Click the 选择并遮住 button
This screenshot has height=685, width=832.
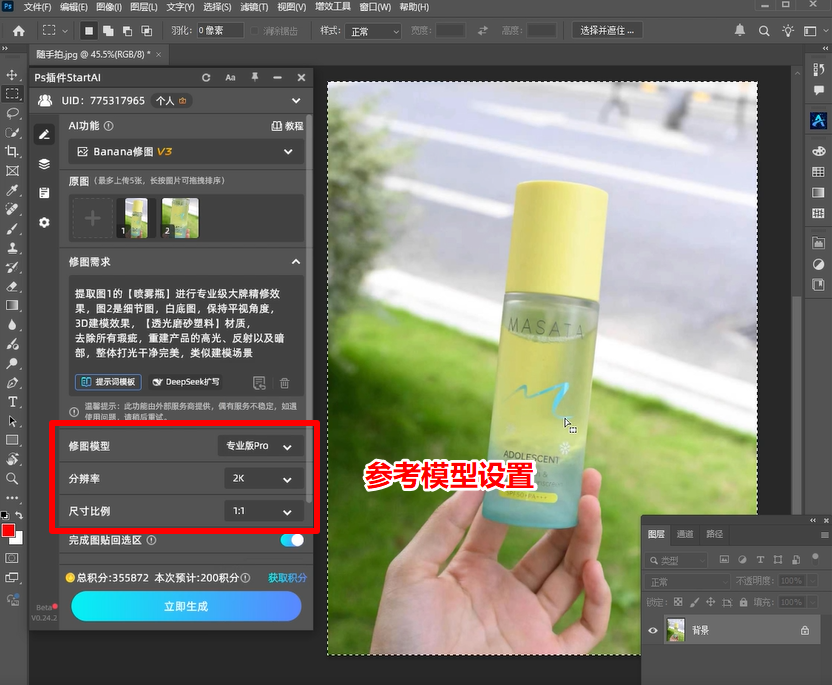pos(607,31)
